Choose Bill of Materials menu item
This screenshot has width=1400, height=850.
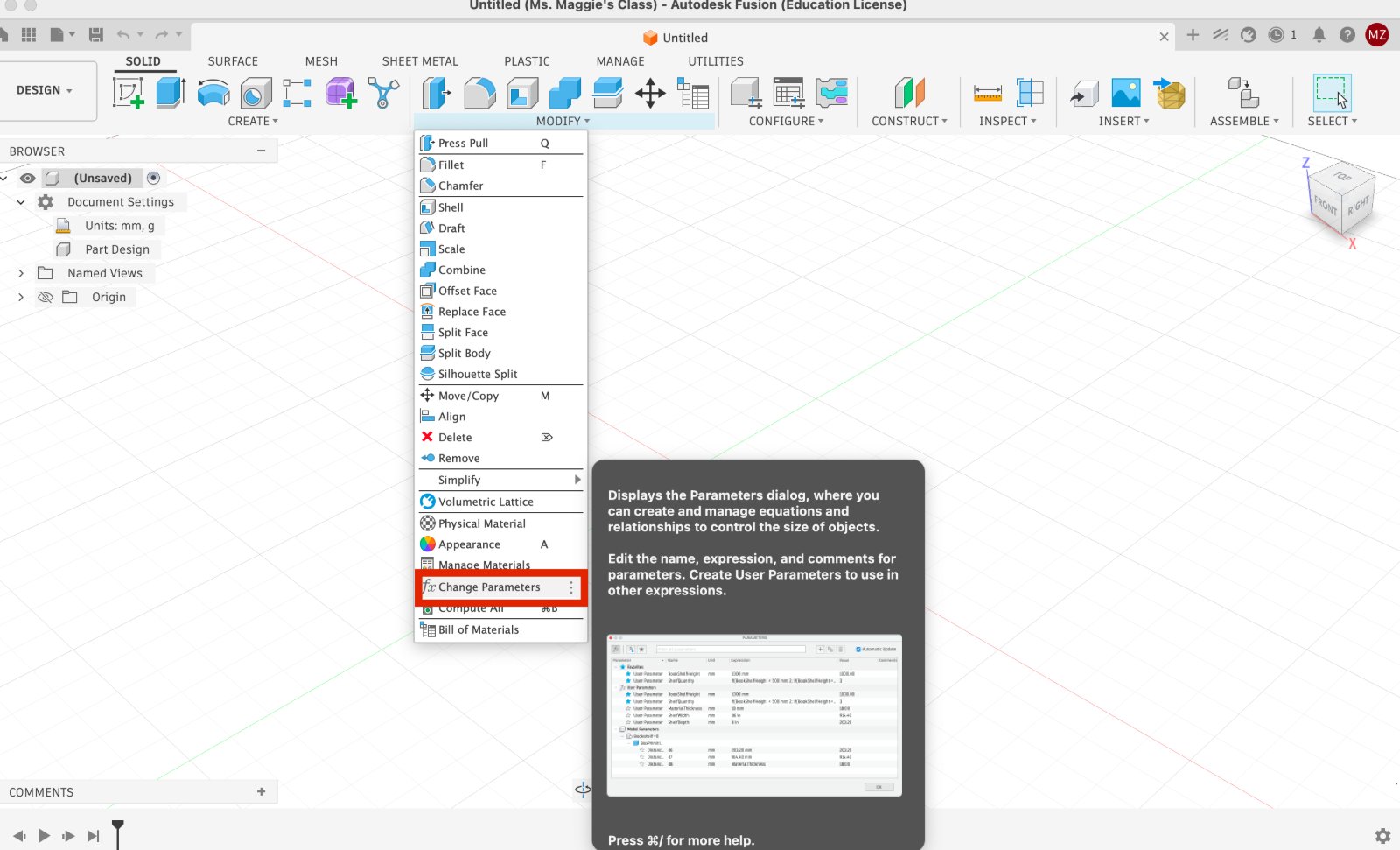click(500, 629)
